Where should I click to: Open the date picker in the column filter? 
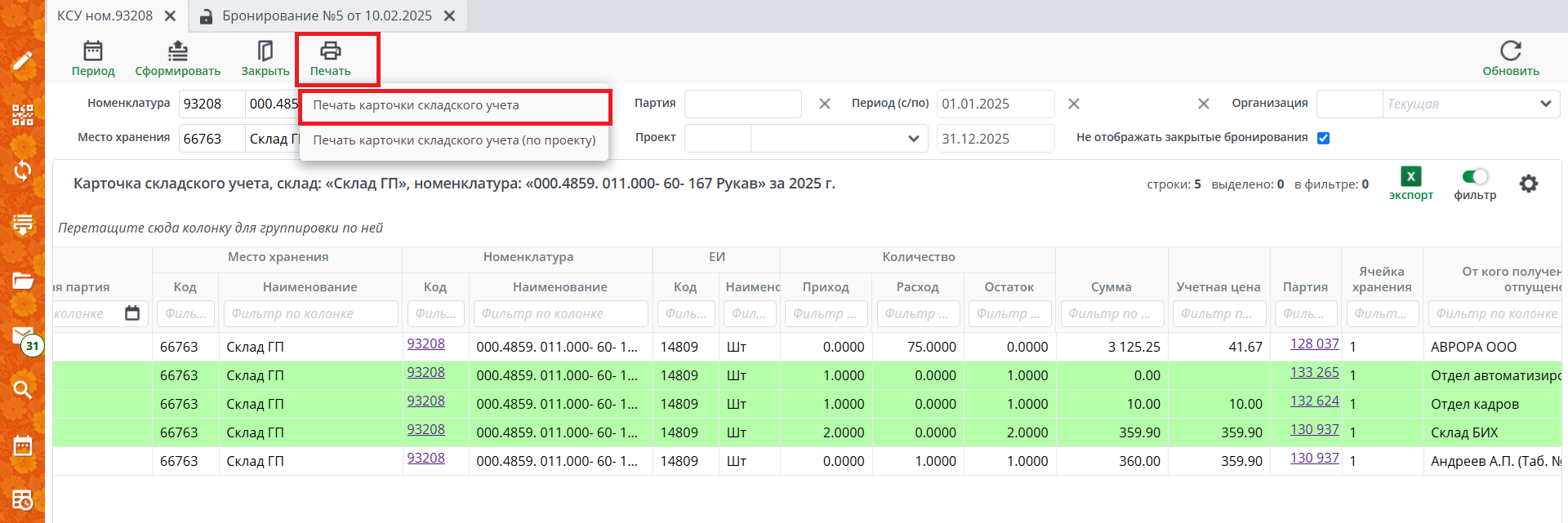[x=132, y=313]
